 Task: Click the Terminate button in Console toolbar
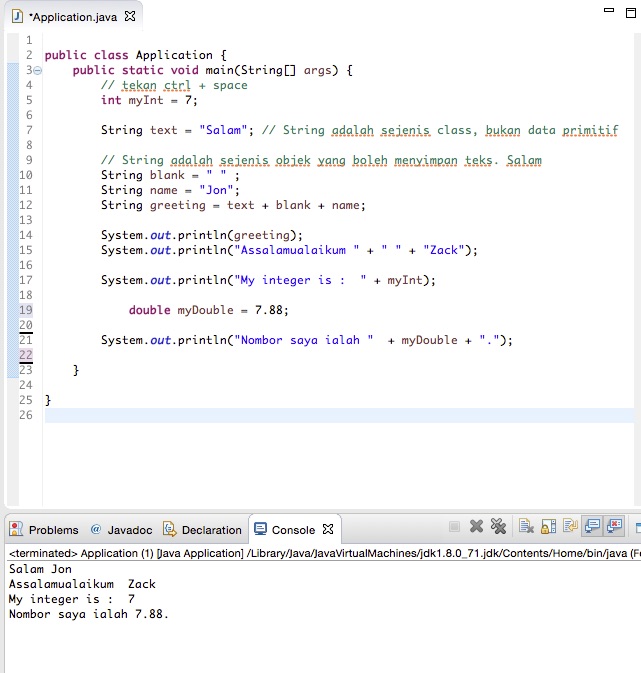[455, 527]
